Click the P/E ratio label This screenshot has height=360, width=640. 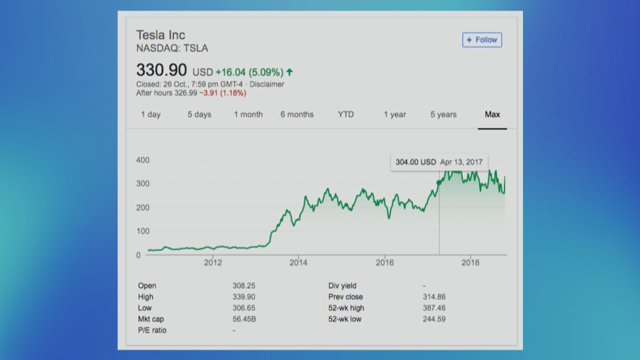(x=152, y=330)
